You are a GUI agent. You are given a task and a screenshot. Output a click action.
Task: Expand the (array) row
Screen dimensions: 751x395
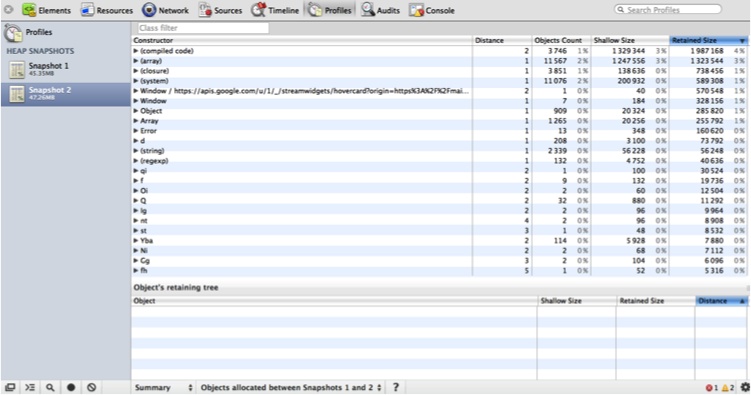[x=136, y=61]
